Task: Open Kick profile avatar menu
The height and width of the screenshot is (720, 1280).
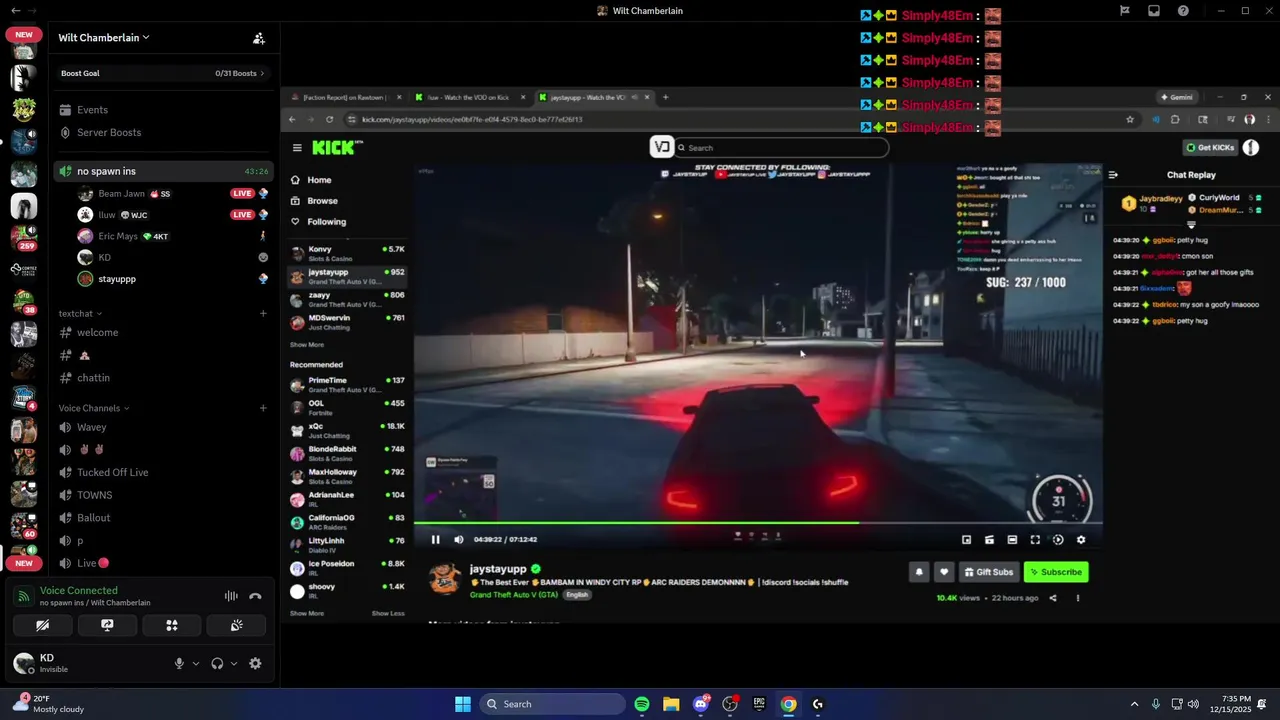Action: click(1251, 148)
